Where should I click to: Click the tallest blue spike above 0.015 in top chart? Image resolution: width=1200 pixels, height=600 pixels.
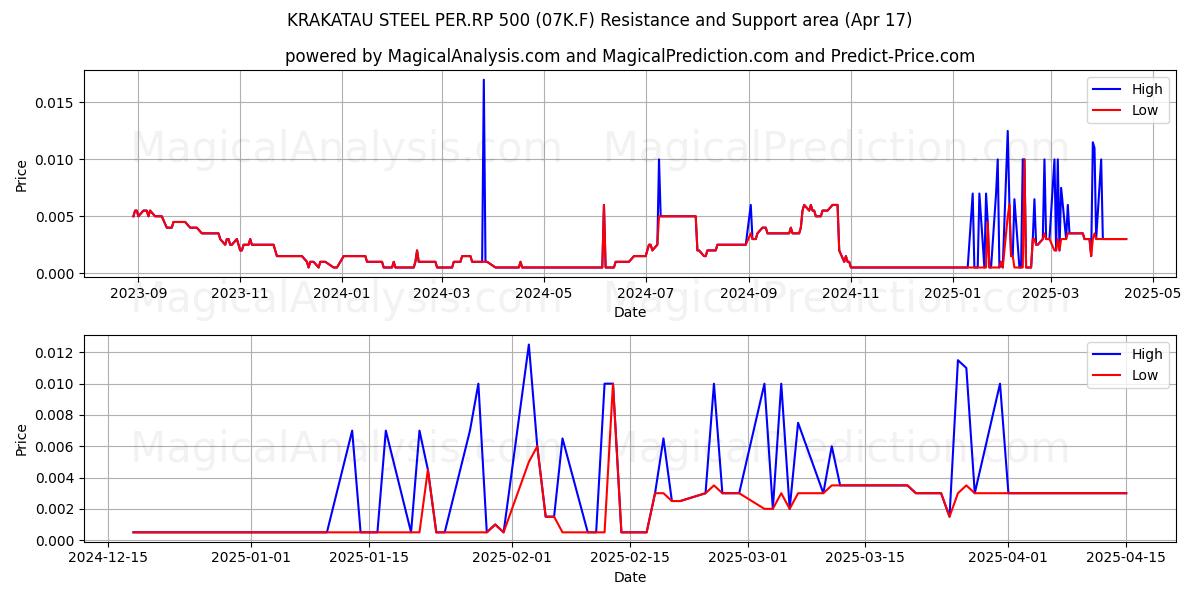tap(484, 81)
